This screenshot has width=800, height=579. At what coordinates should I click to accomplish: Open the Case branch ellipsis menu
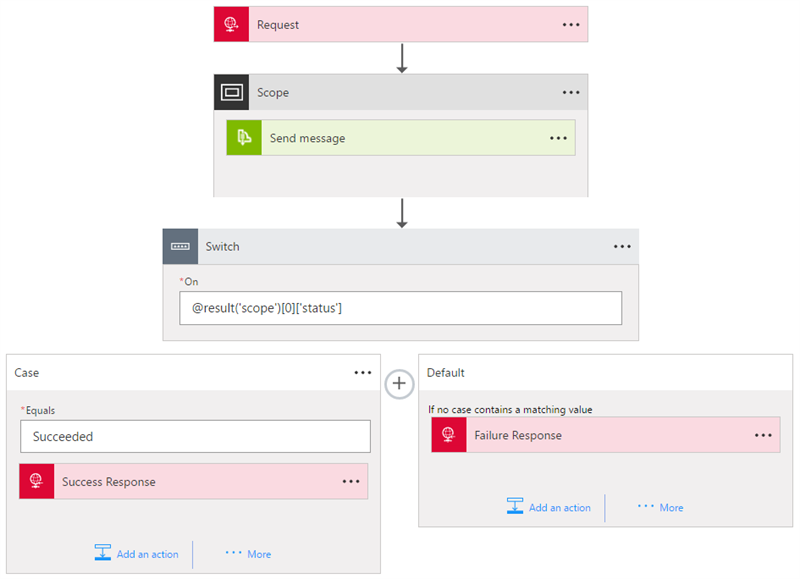point(363,372)
